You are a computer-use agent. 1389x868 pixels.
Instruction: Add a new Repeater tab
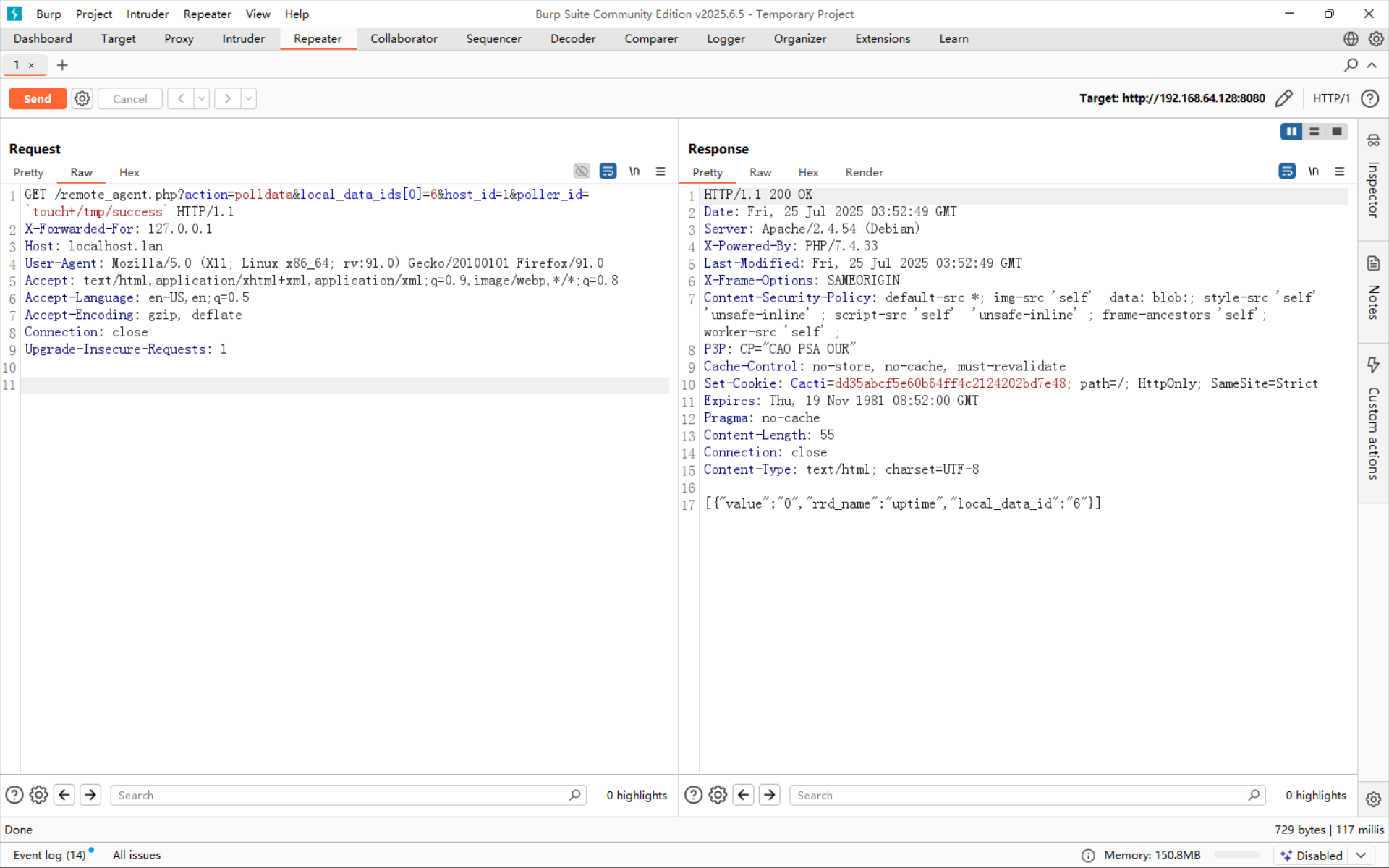(x=62, y=65)
